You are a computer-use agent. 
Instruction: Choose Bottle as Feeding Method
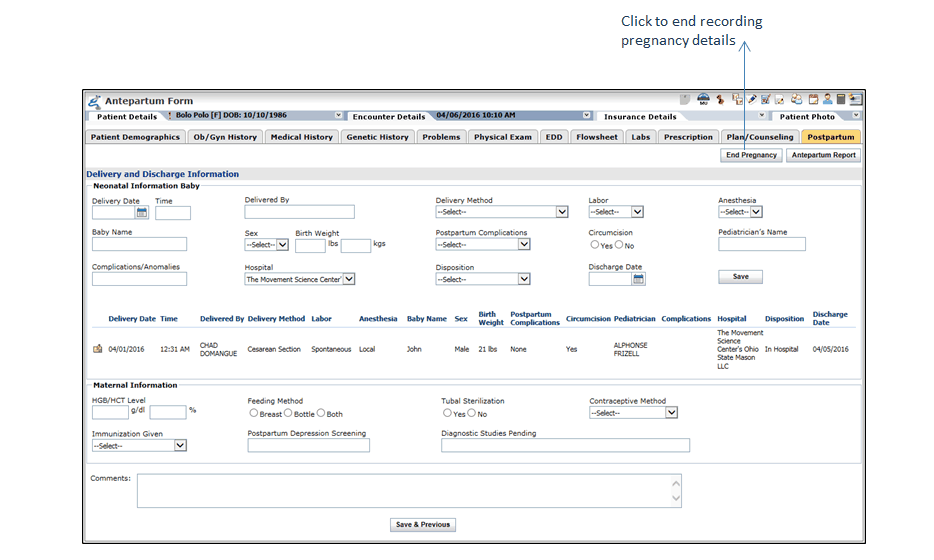tap(289, 413)
